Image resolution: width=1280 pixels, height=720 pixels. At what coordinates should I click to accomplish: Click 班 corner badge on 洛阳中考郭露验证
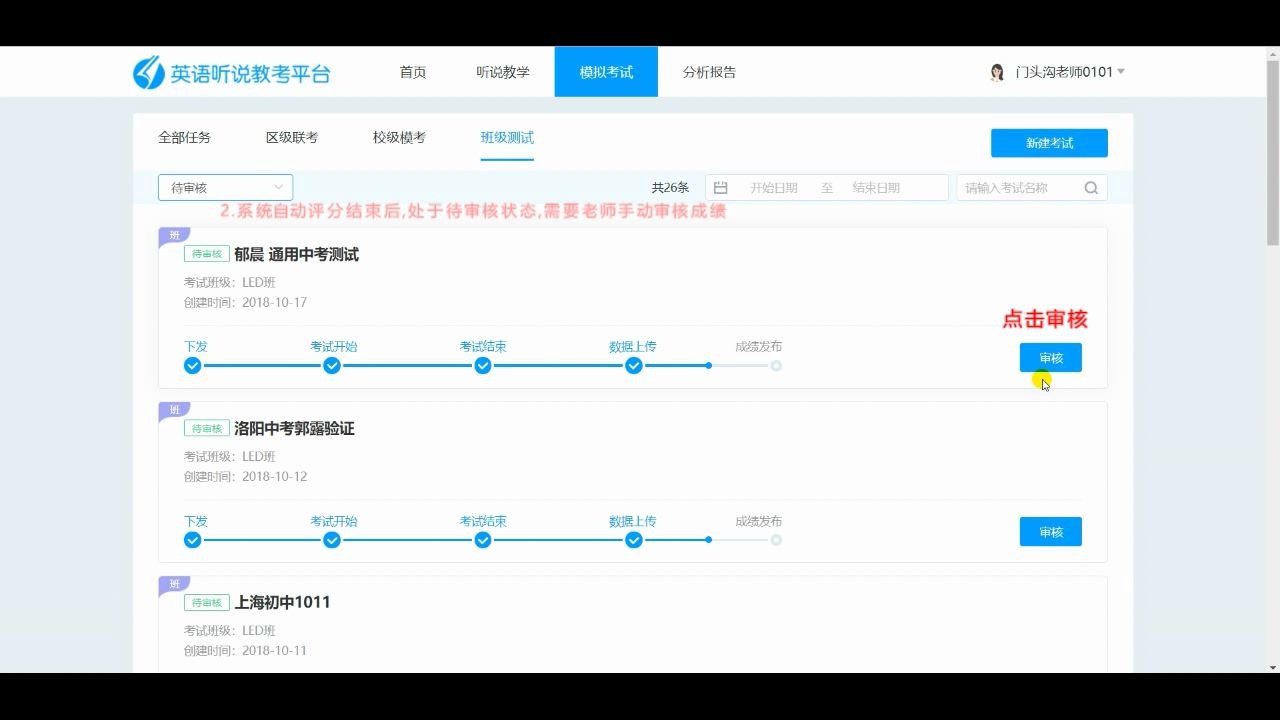click(174, 410)
